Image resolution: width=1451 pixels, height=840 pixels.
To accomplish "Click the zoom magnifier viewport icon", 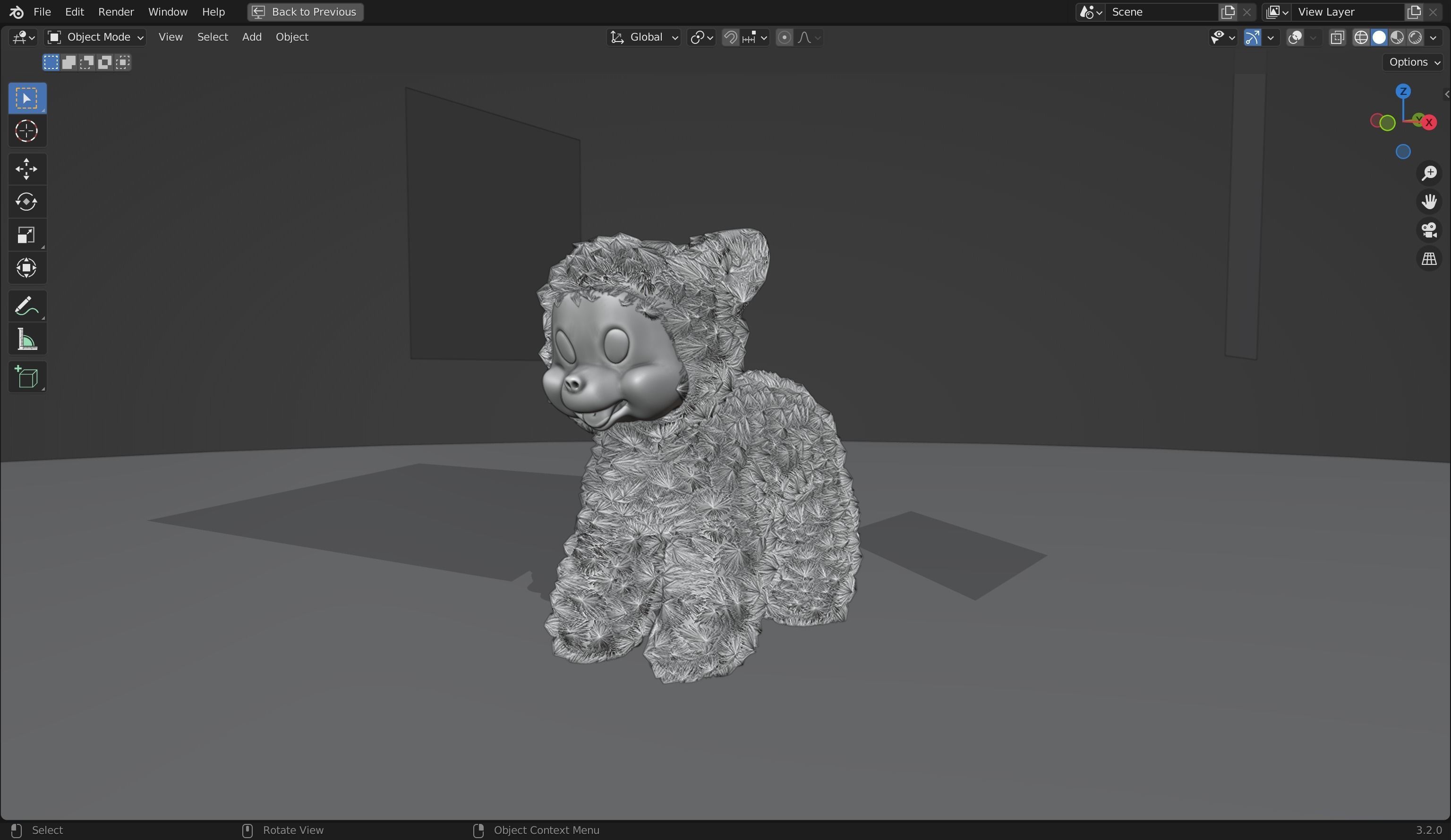I will [x=1428, y=173].
